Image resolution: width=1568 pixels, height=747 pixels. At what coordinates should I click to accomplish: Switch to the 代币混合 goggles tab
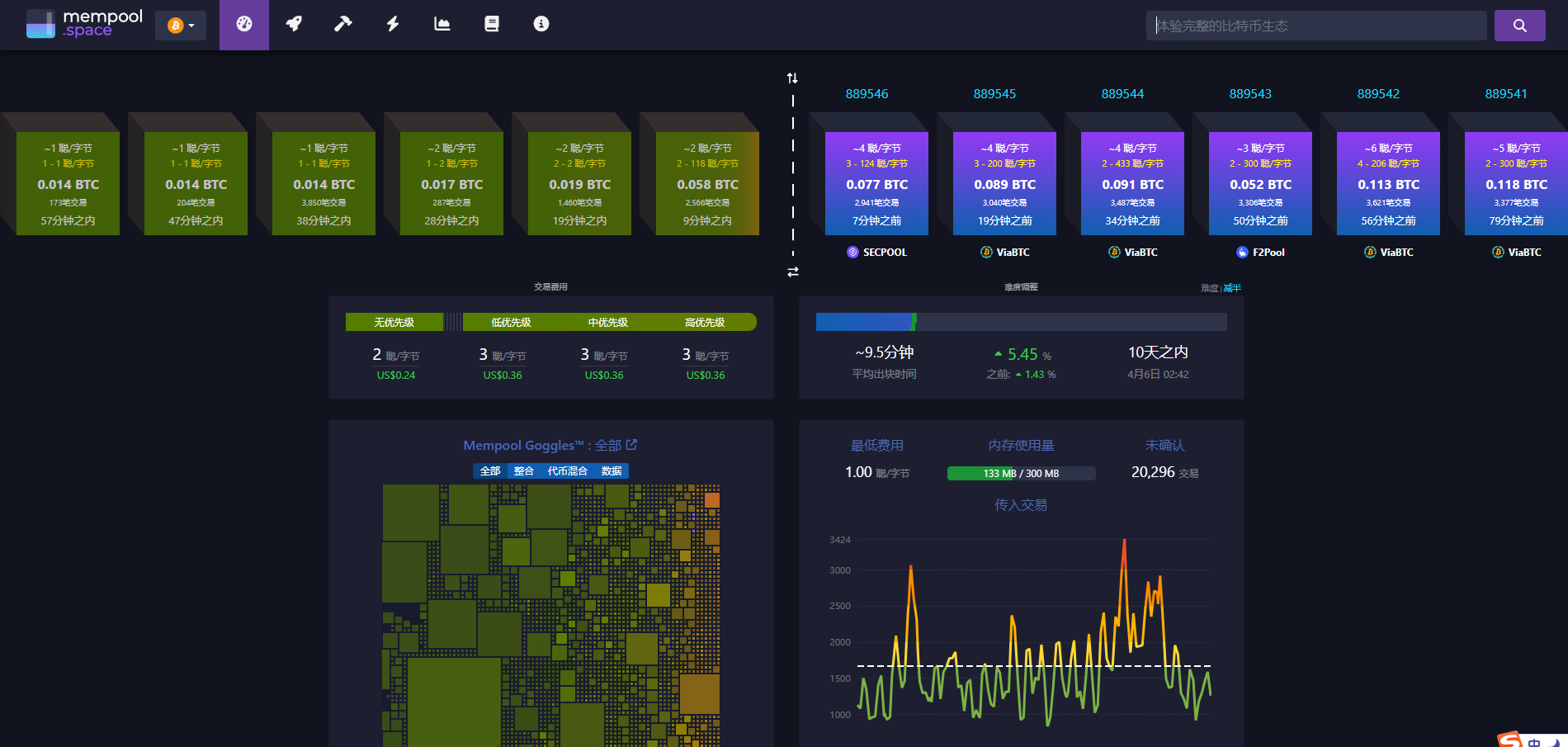click(568, 470)
